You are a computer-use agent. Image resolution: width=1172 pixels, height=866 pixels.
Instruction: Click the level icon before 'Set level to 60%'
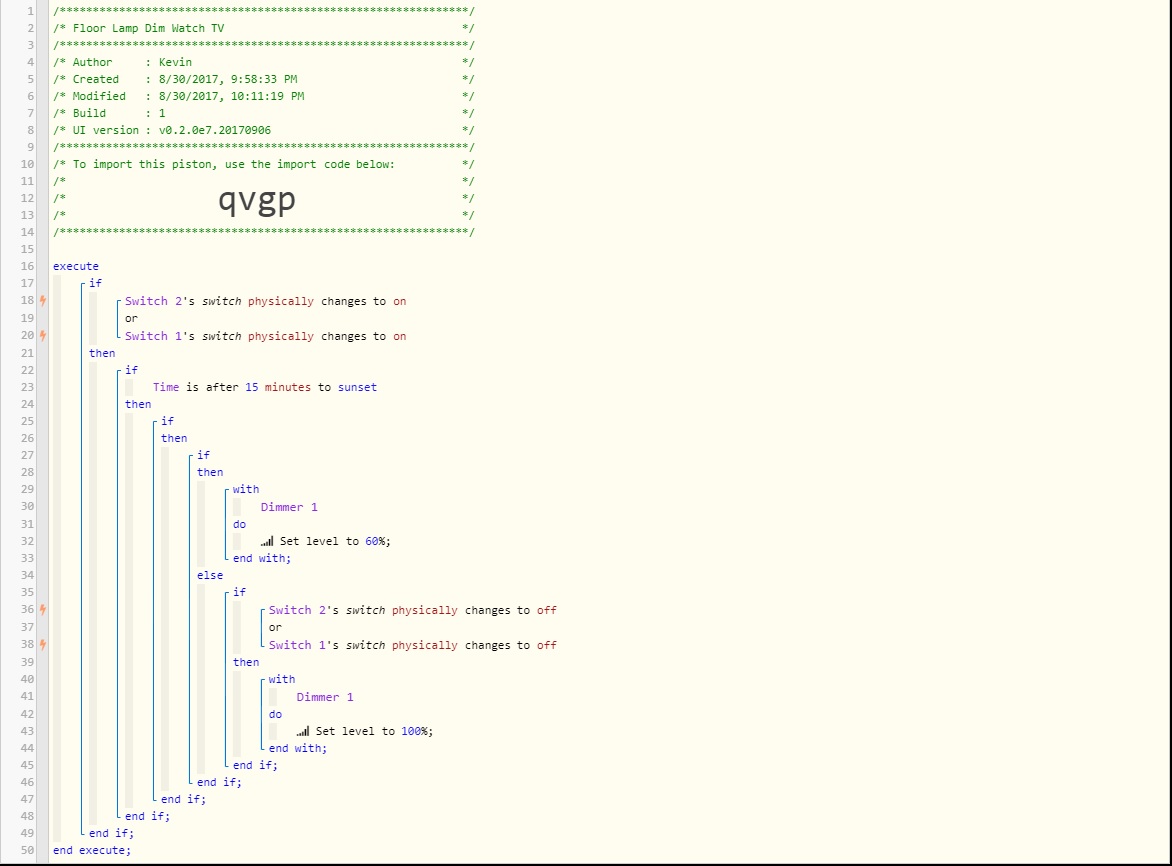coord(267,541)
